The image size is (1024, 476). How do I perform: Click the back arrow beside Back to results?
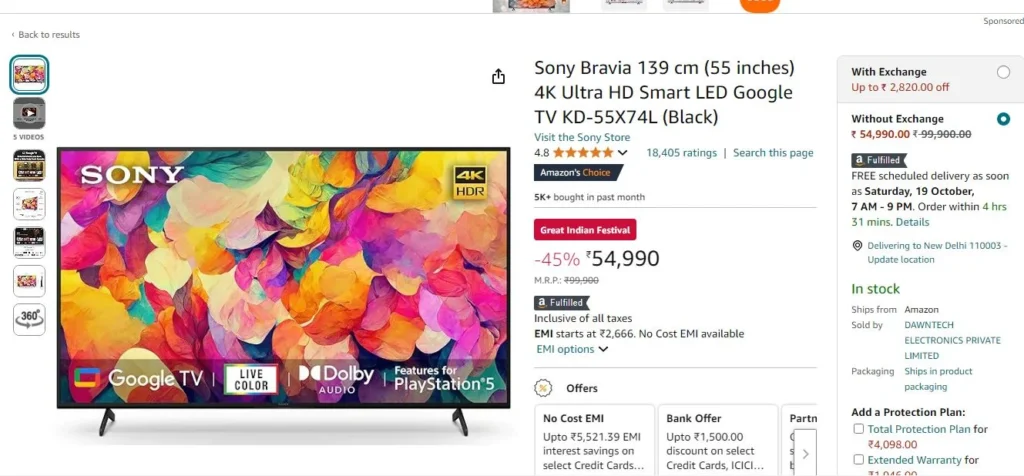click(x=13, y=35)
